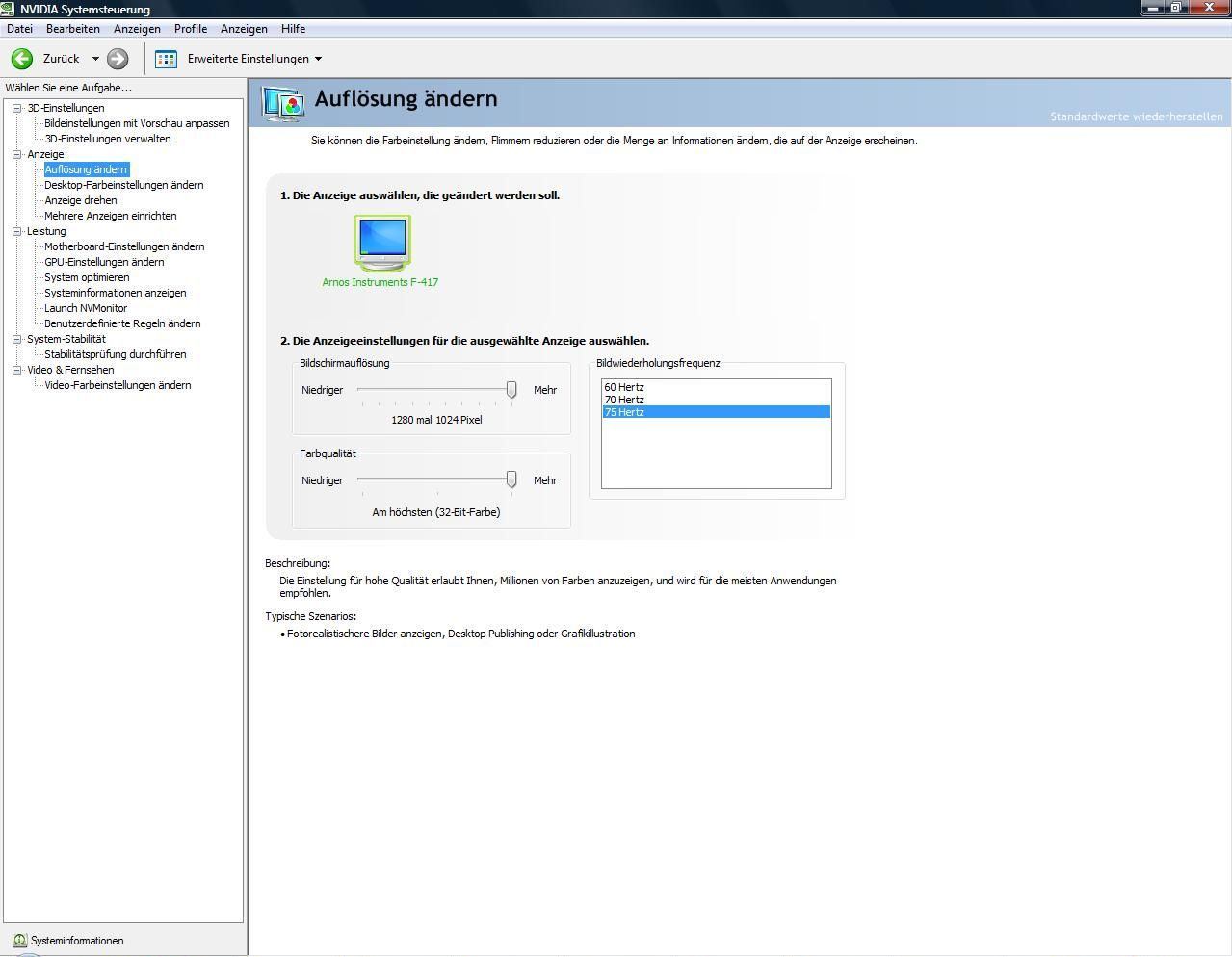
Task: Open the Zurück history dropdown arrow
Action: [x=95, y=59]
